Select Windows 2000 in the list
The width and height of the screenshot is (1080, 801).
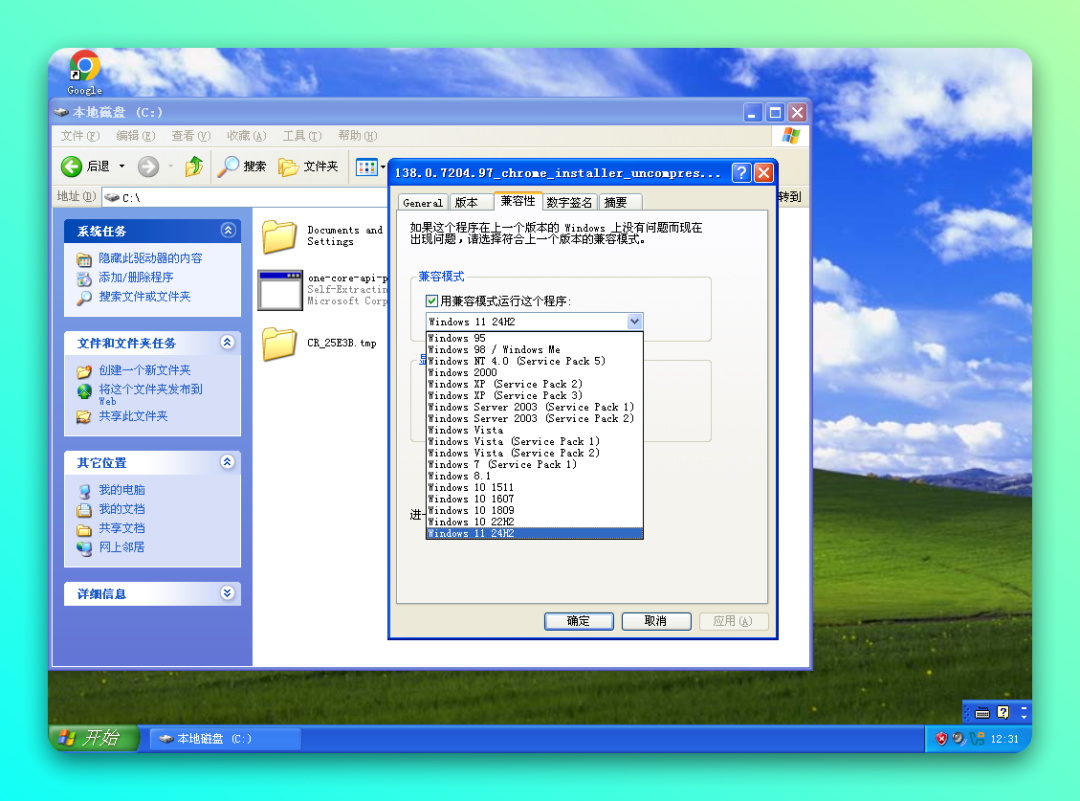(534, 373)
